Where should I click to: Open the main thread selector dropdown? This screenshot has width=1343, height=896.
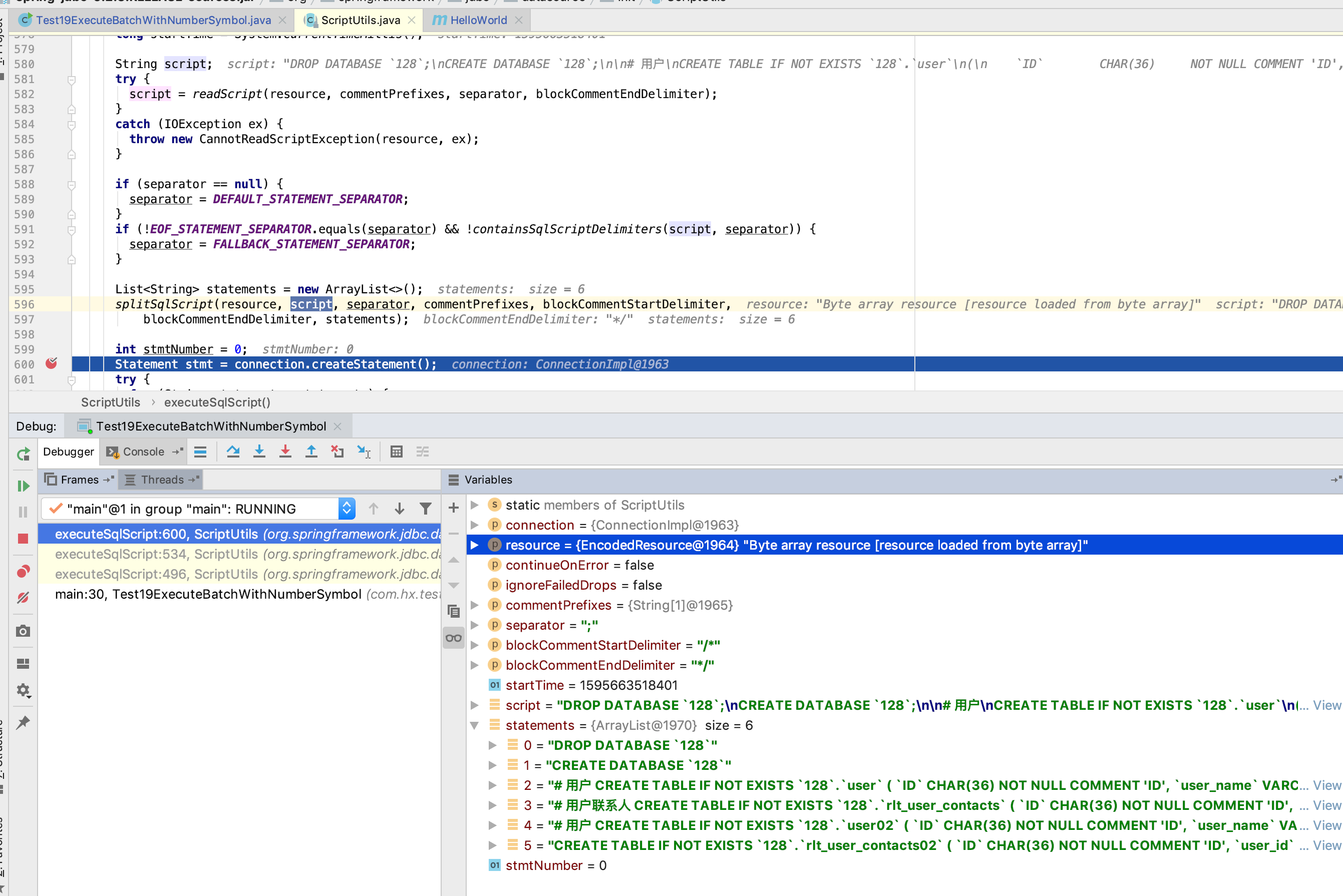click(x=347, y=509)
